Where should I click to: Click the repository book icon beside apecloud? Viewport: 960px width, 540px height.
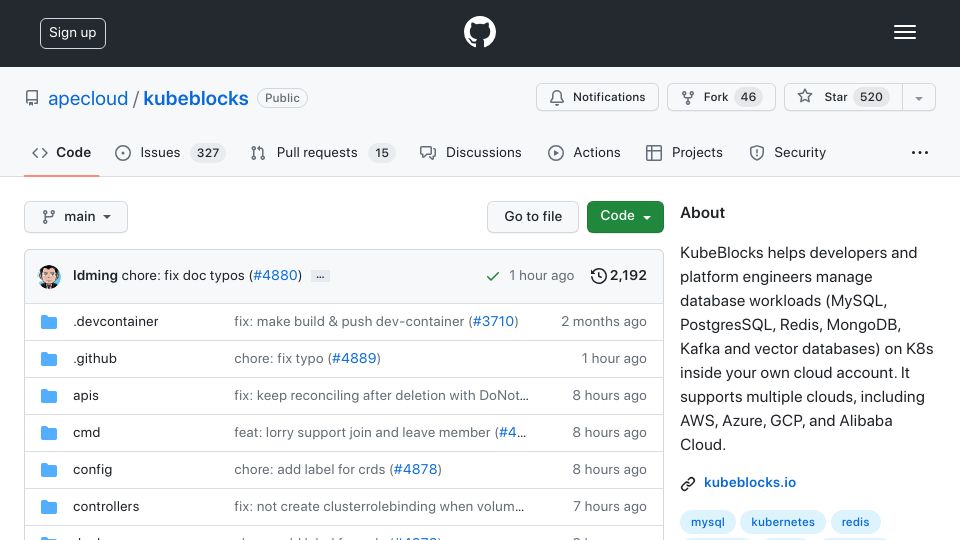(32, 98)
